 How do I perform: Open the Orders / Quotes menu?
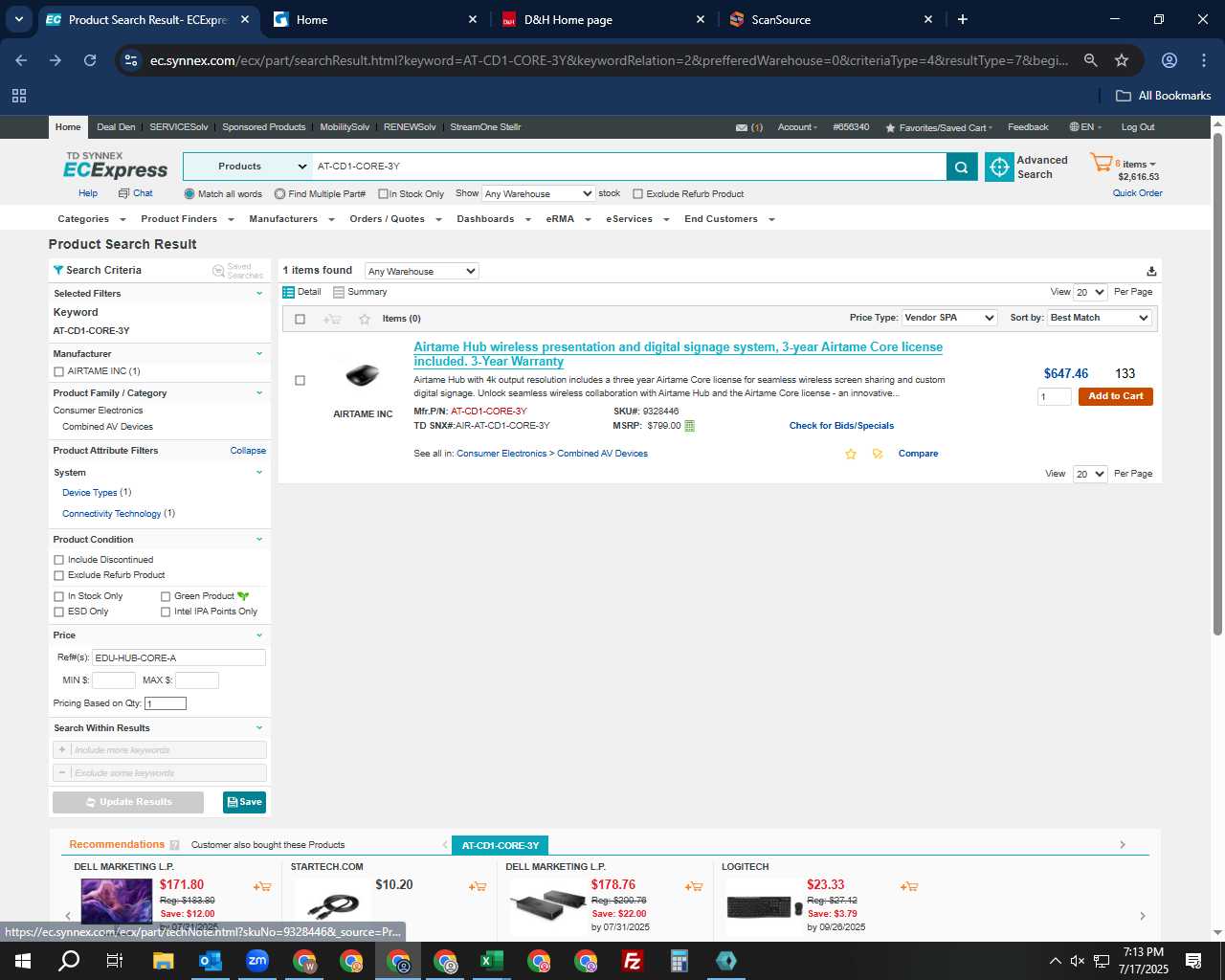pos(395,219)
